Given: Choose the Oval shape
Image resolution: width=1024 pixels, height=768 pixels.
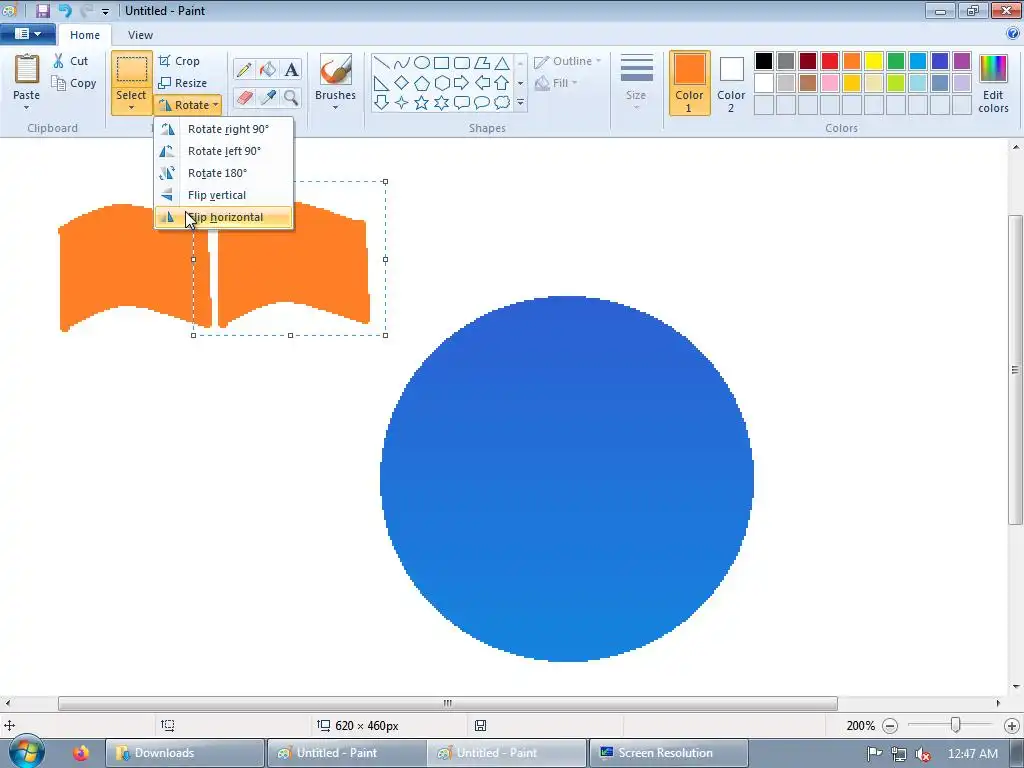Looking at the screenshot, I should click(422, 63).
